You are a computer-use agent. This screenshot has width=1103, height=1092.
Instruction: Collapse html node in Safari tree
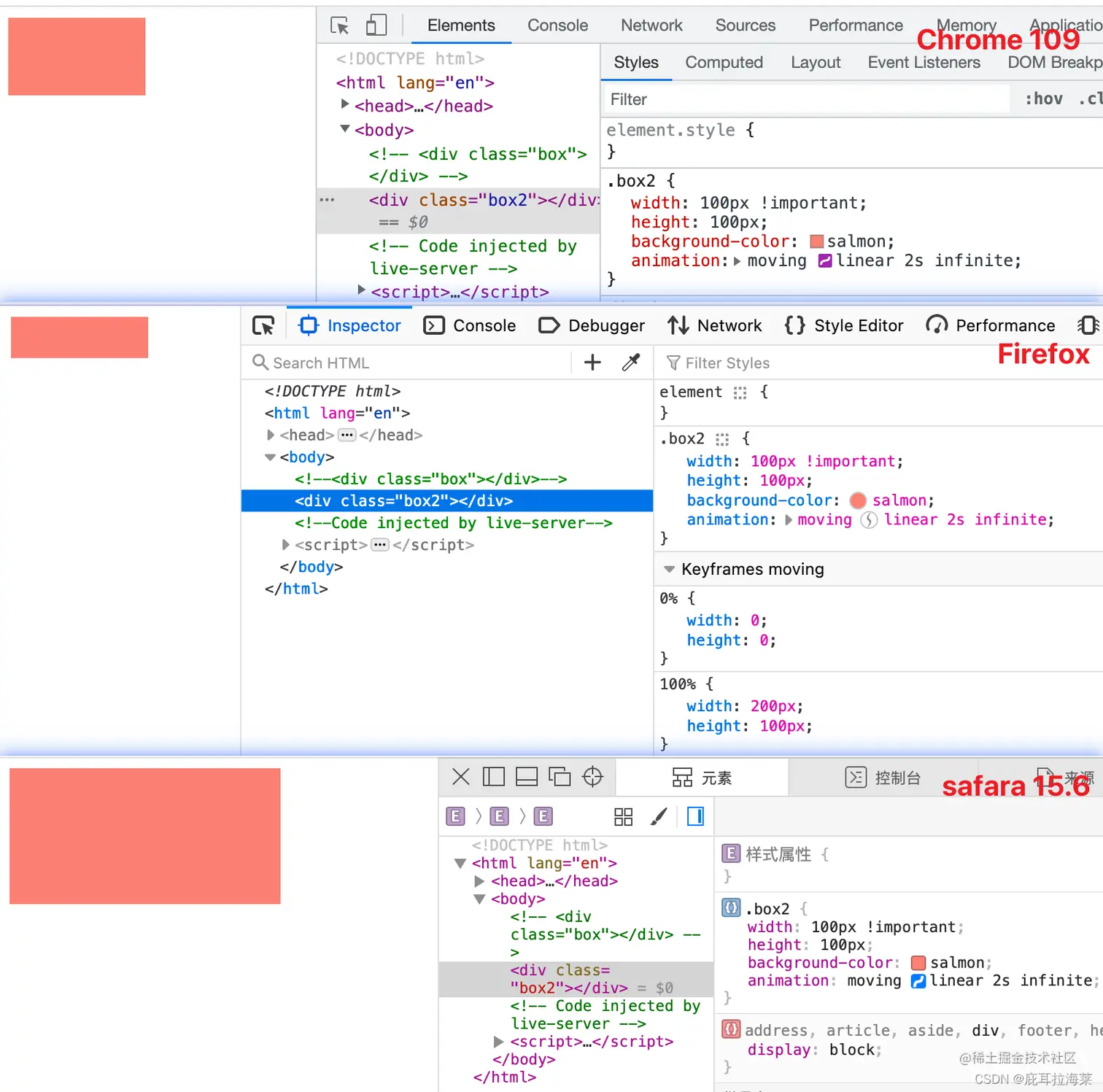(460, 863)
